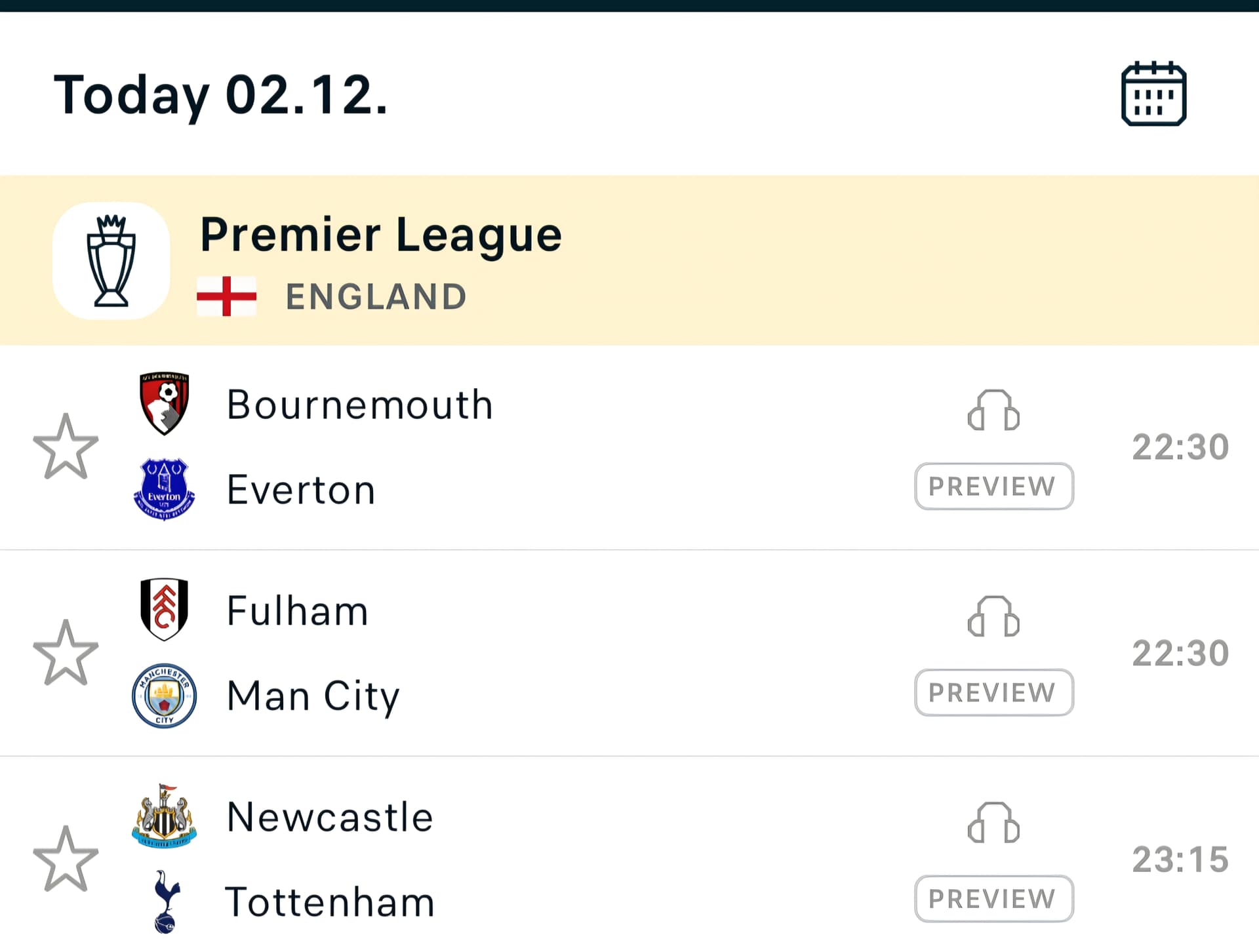Screen dimensions: 1259x952
Task: Tap the Tottenham cockerel logo
Action: click(166, 902)
